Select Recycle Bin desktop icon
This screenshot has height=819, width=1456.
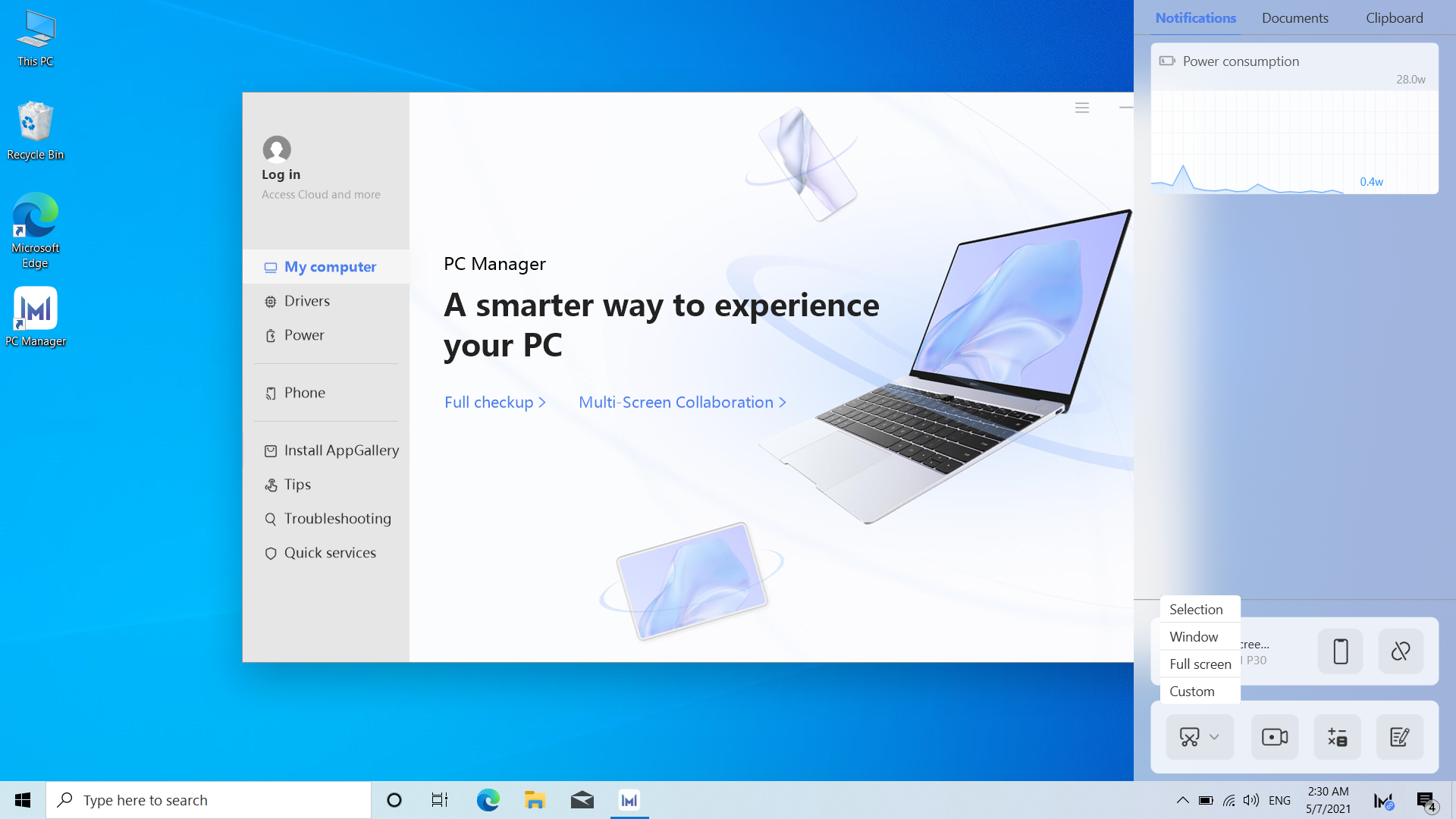[36, 131]
